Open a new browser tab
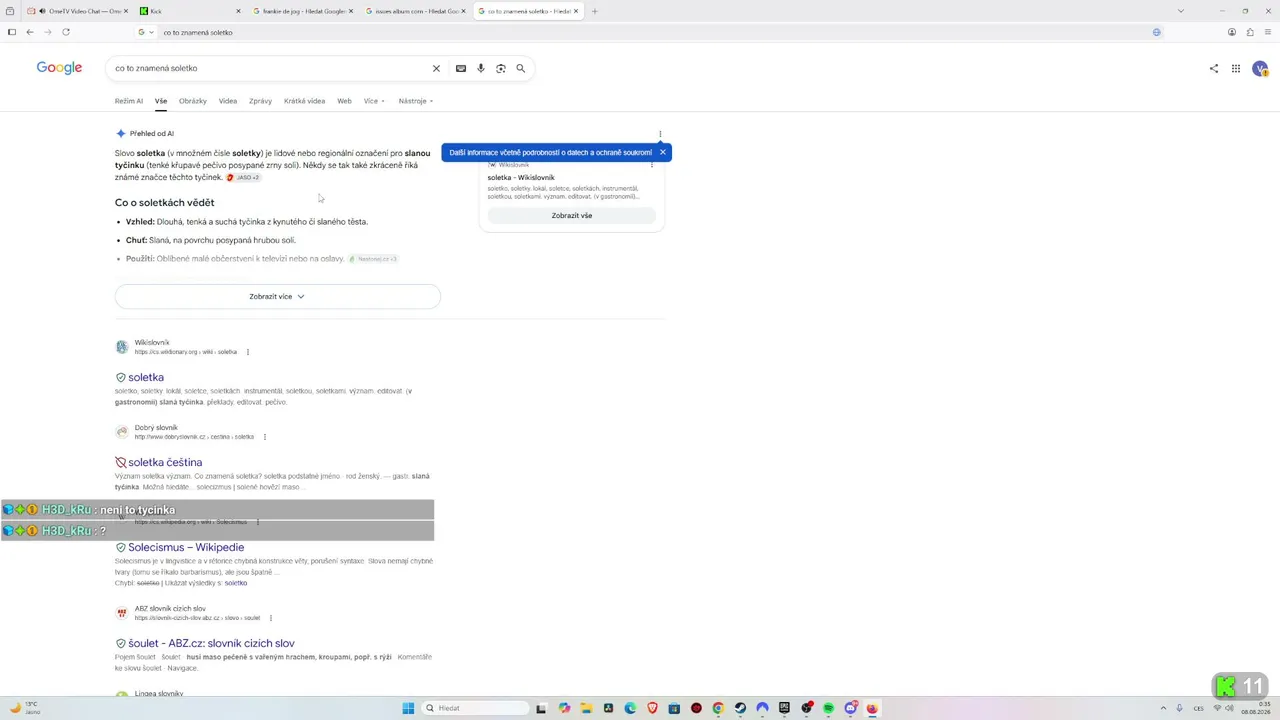This screenshot has width=1280, height=720. (595, 11)
